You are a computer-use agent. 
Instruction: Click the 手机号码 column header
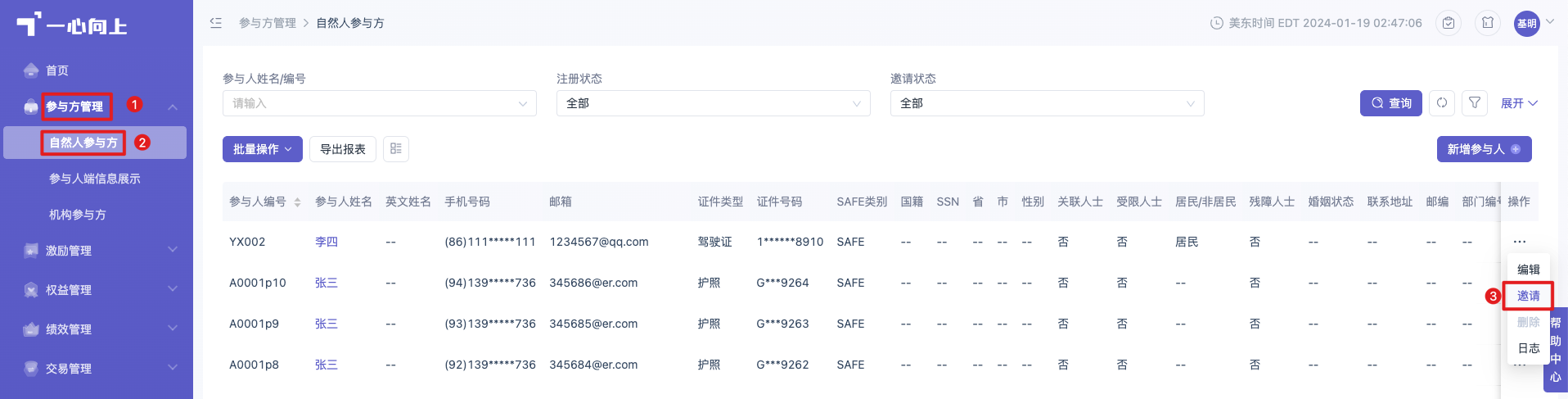click(x=467, y=202)
